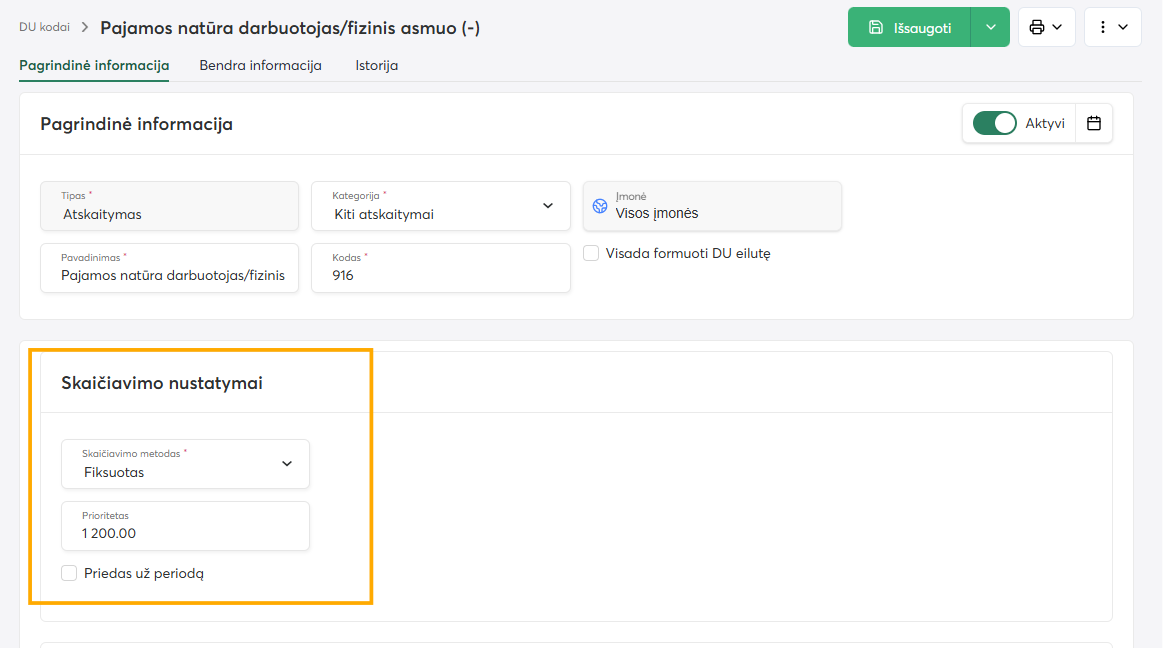The image size is (1163, 648).
Task: Toggle the Aktyvi switch off
Action: 995,123
